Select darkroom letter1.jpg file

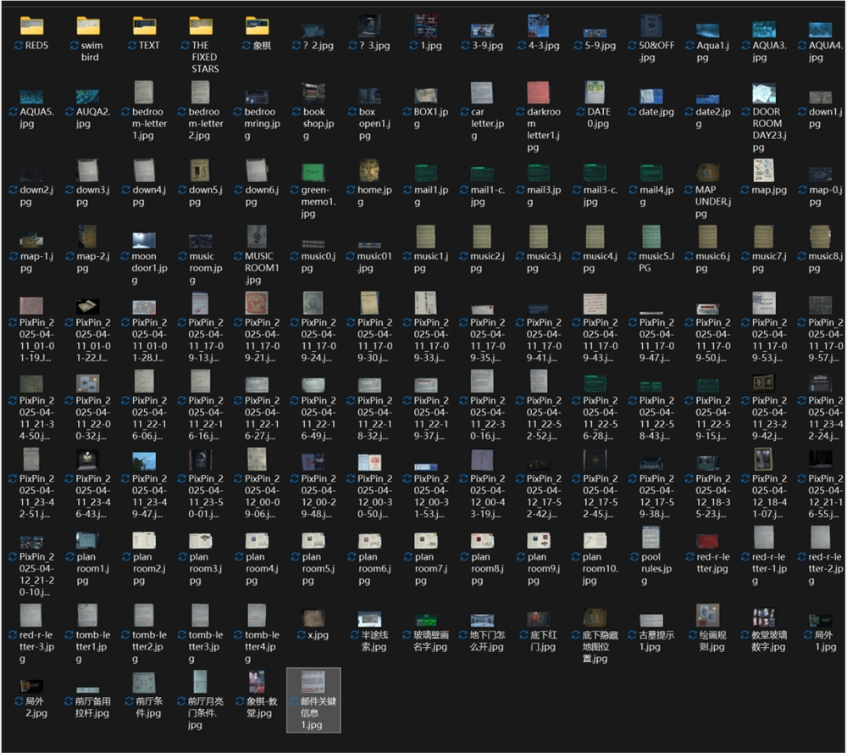(539, 117)
